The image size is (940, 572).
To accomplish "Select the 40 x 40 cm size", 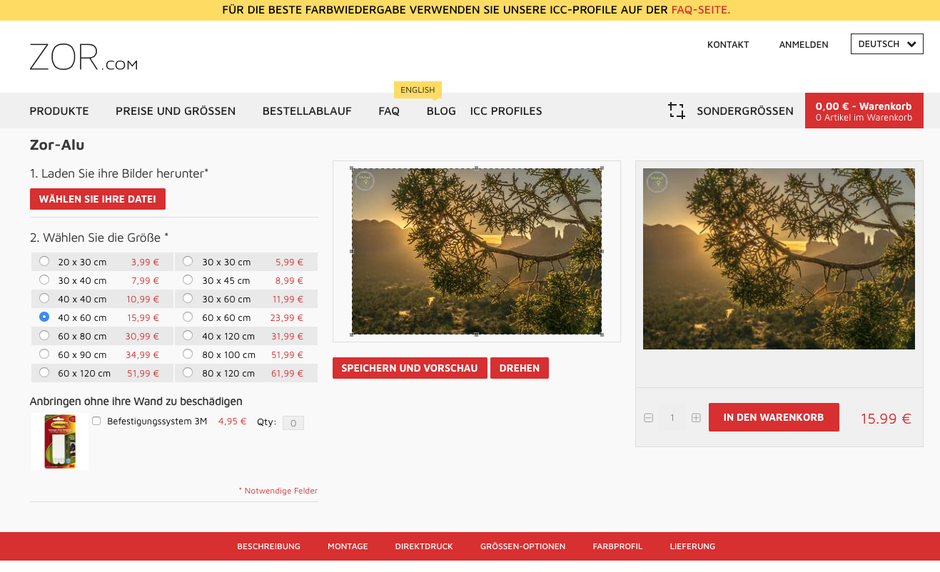I will tap(44, 299).
